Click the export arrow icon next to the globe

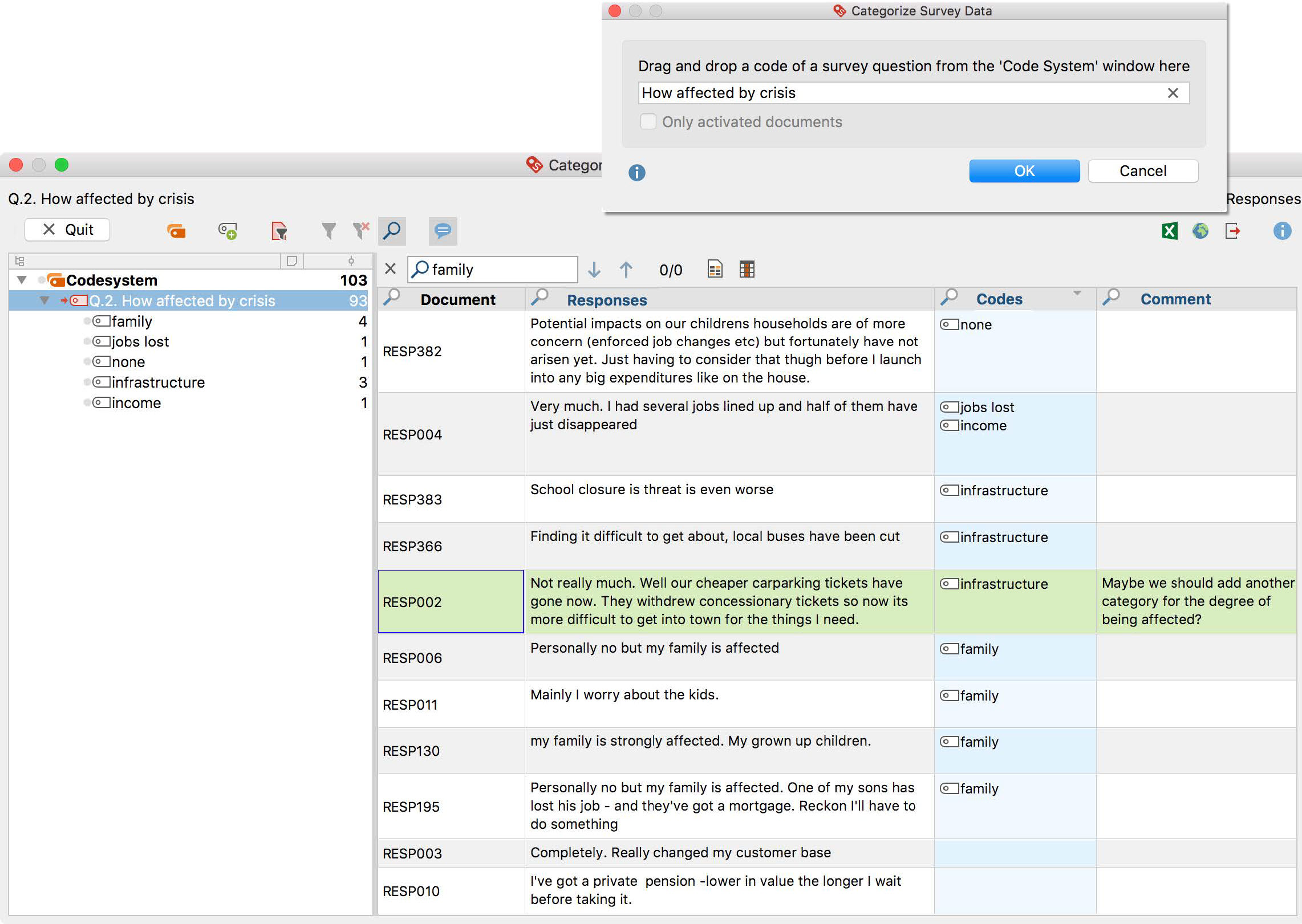click(1232, 230)
